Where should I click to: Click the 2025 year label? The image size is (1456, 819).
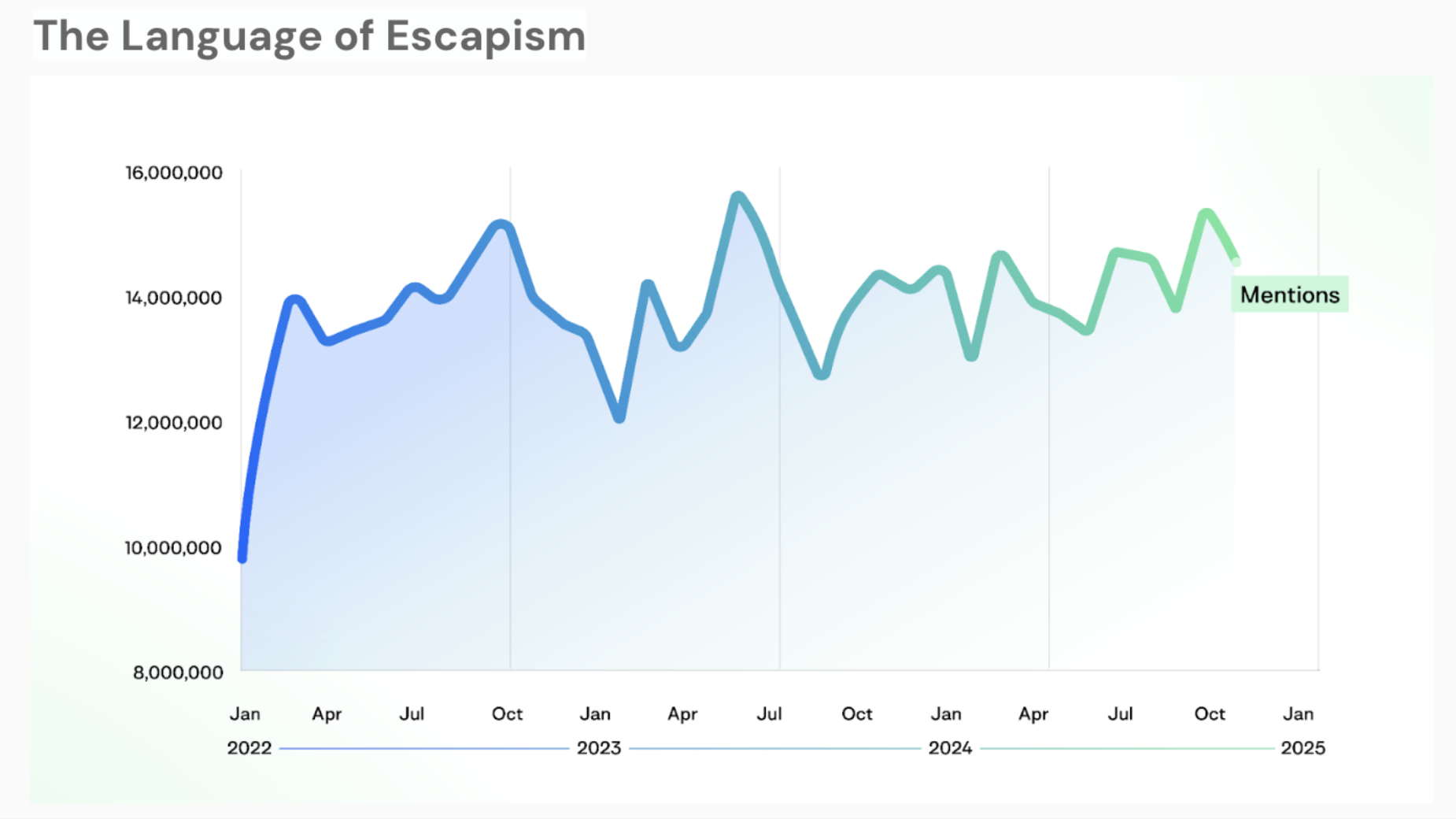click(x=1303, y=748)
